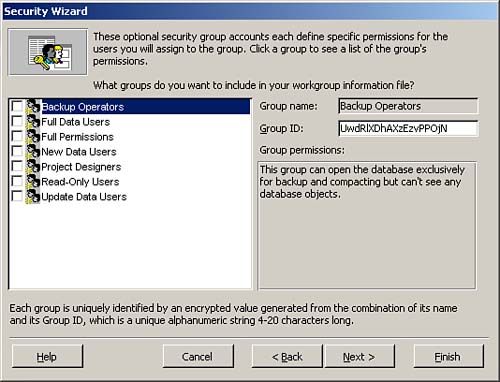Check the Backup Operators checkbox
This screenshot has width=500, height=382.
pos(17,106)
